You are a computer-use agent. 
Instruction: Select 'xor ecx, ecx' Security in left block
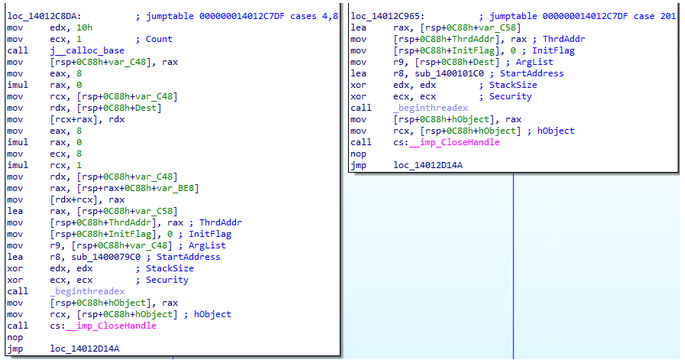click(98, 280)
